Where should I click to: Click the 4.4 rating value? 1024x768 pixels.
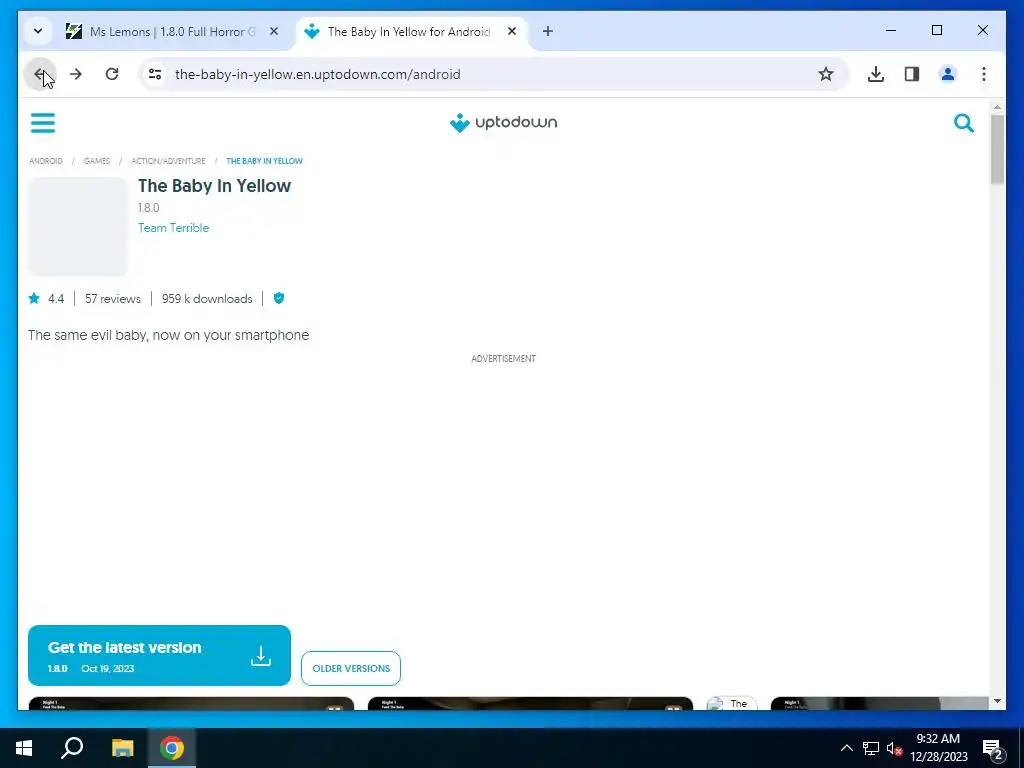(56, 298)
